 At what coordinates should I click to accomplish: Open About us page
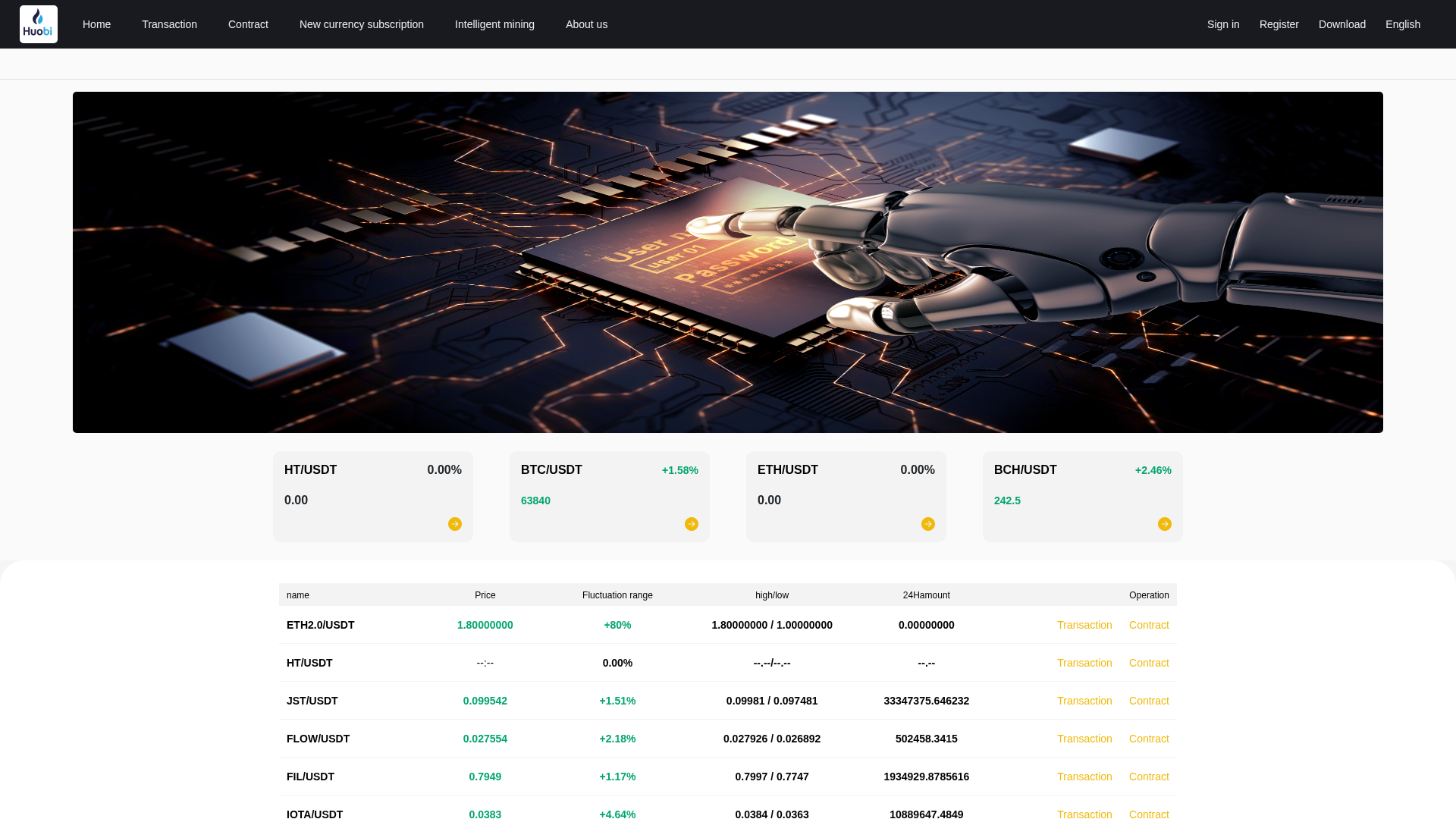(x=586, y=24)
